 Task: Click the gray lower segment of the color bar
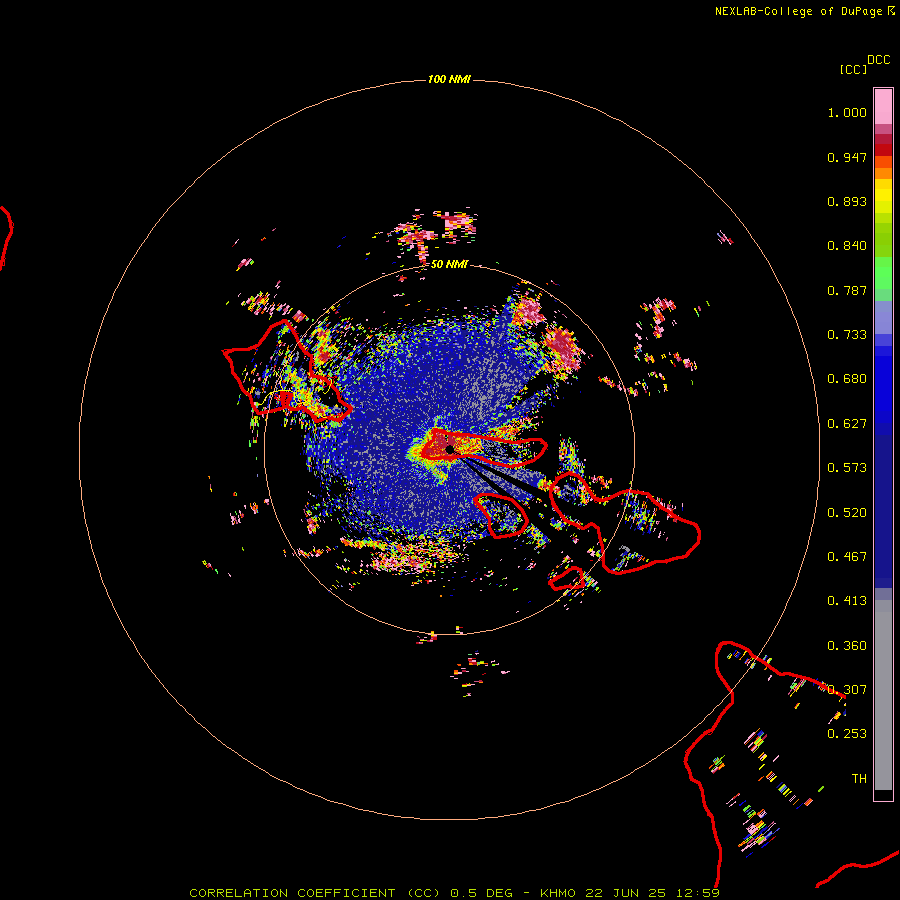883,695
